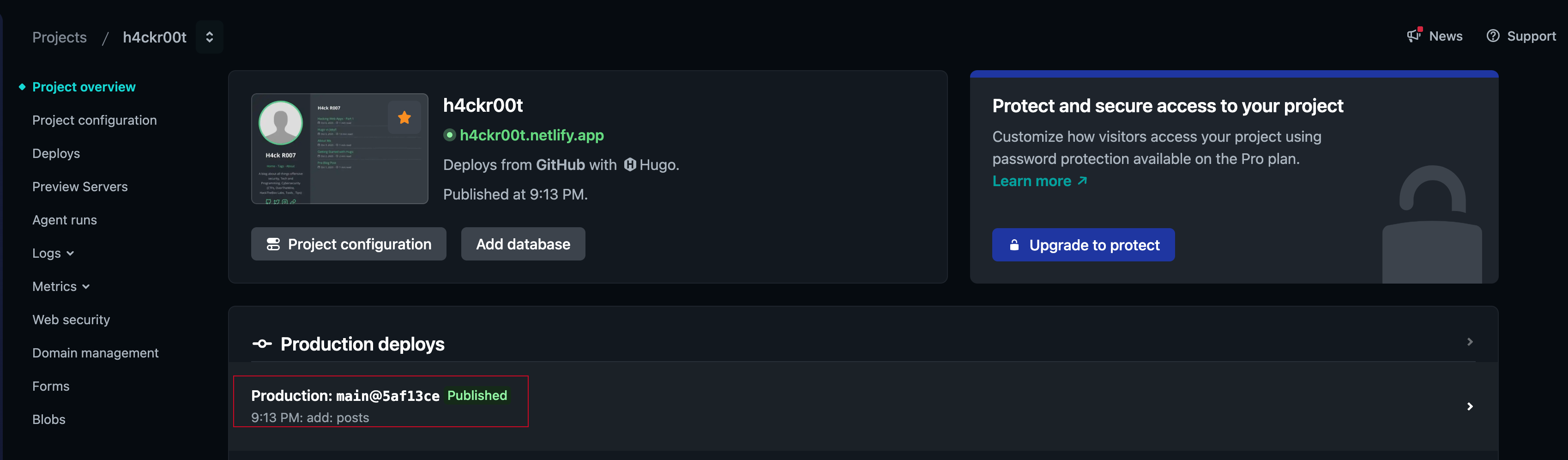Open Support via the question mark icon
Image resolution: width=1568 pixels, height=460 pixels.
(x=1494, y=36)
